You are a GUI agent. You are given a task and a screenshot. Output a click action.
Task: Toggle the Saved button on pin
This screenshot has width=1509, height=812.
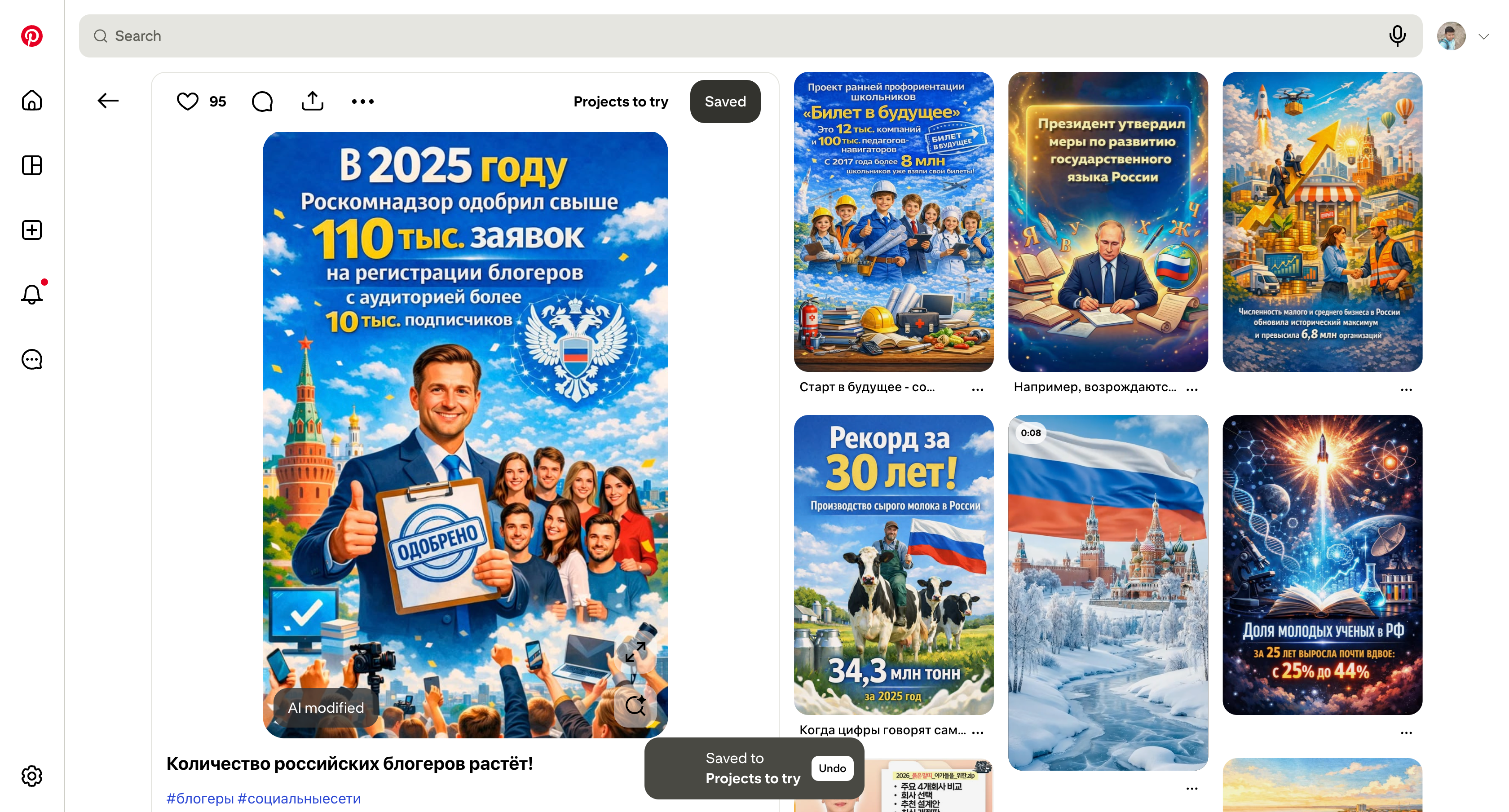click(725, 101)
